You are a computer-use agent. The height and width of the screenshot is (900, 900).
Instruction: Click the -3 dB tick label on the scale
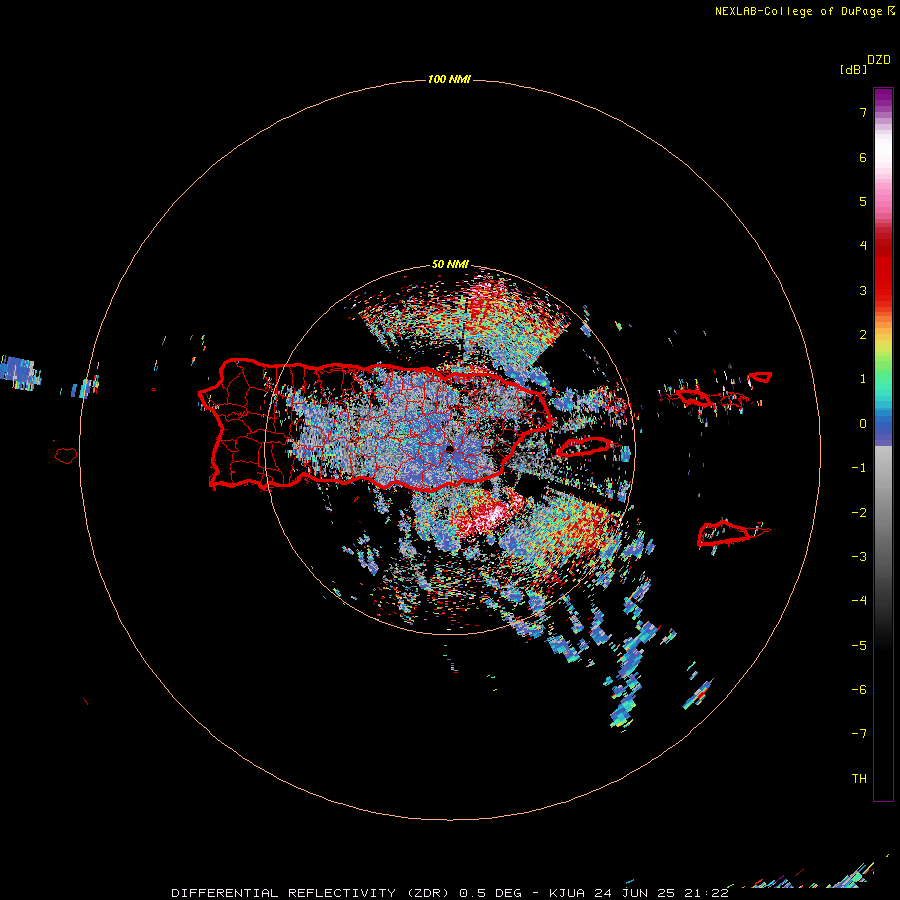(x=859, y=557)
